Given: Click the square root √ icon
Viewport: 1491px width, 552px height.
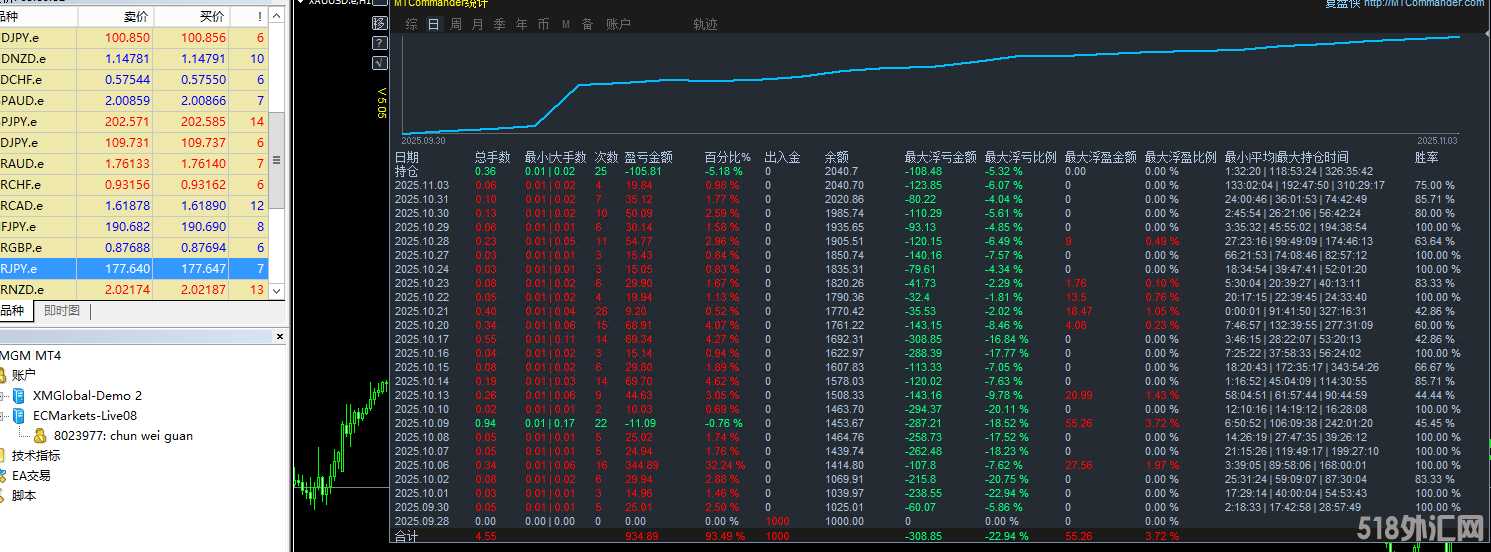Looking at the screenshot, I should 379,63.
